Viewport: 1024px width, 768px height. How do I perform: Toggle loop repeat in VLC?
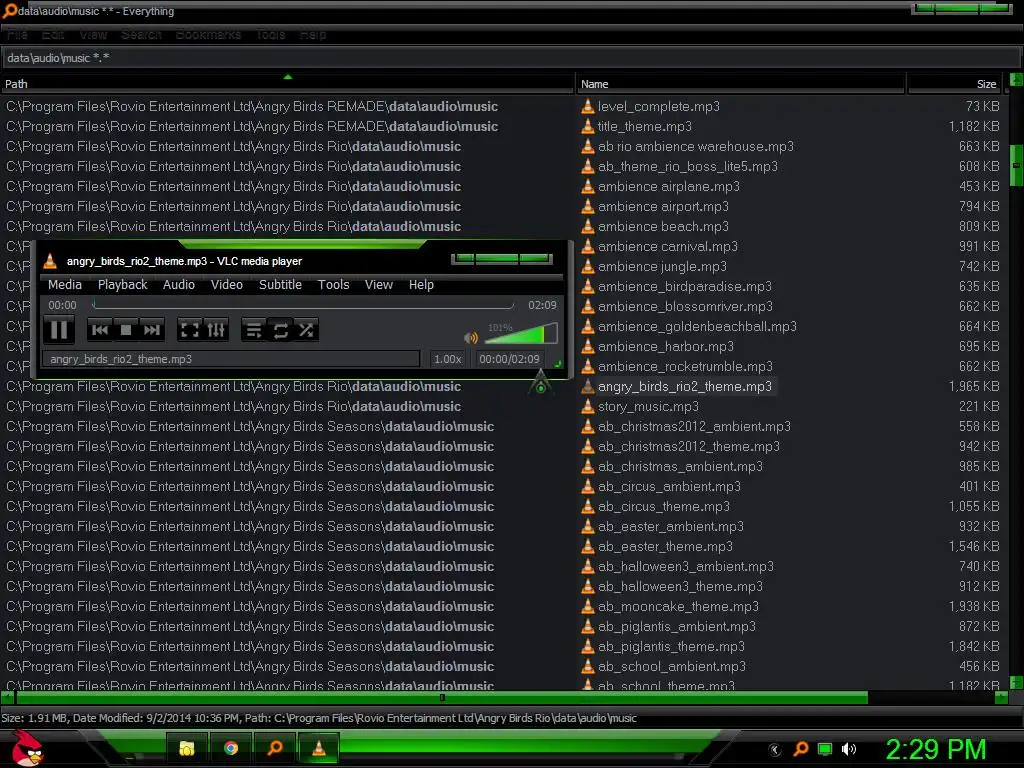281,330
